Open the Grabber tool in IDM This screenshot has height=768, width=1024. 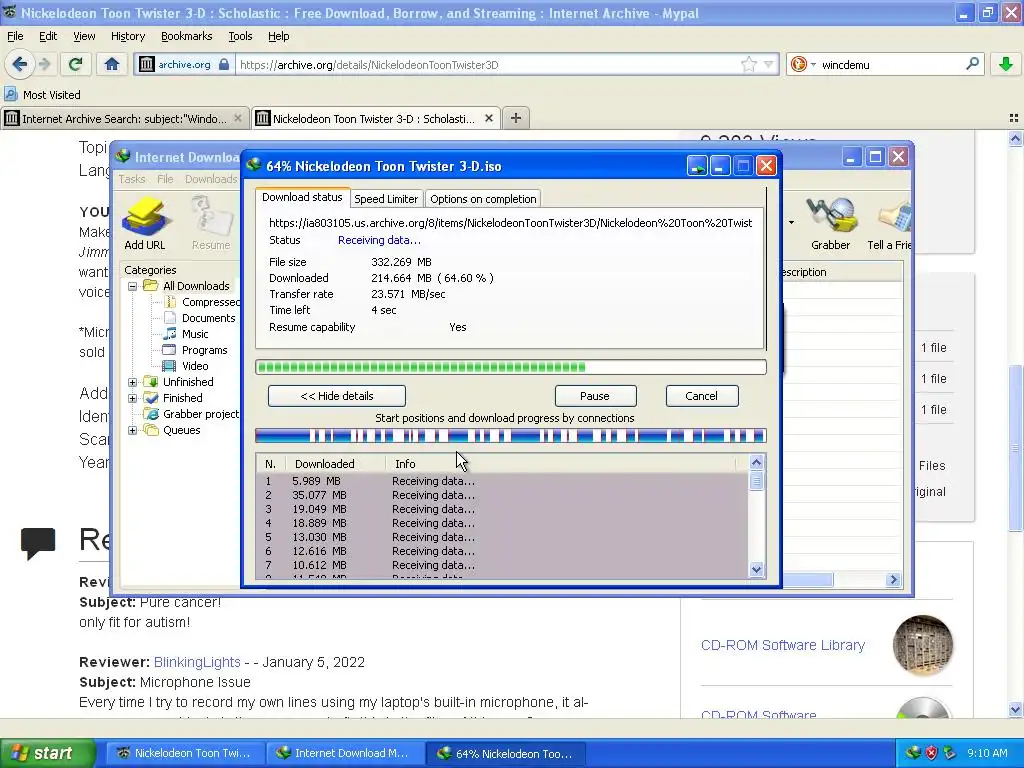(830, 224)
